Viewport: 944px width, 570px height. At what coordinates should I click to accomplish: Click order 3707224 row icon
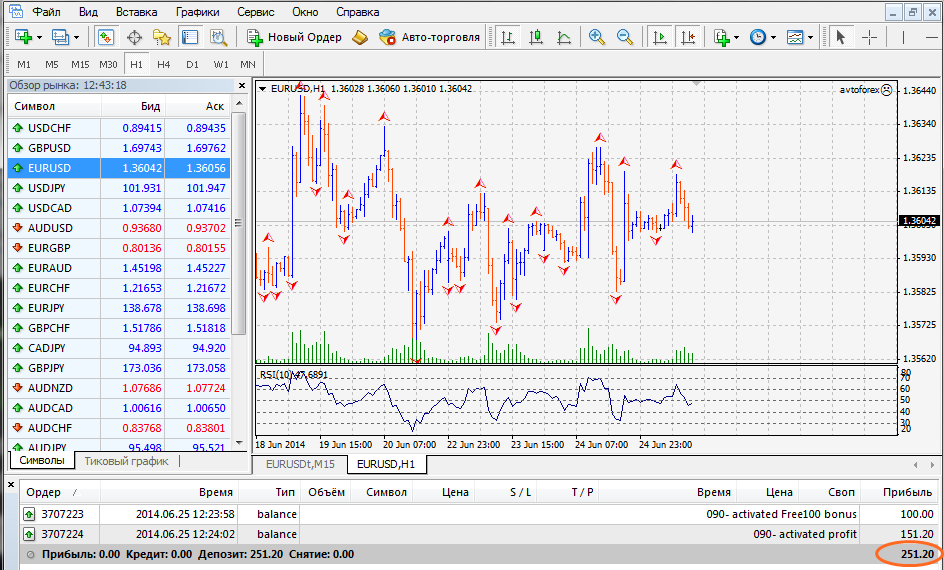point(29,534)
